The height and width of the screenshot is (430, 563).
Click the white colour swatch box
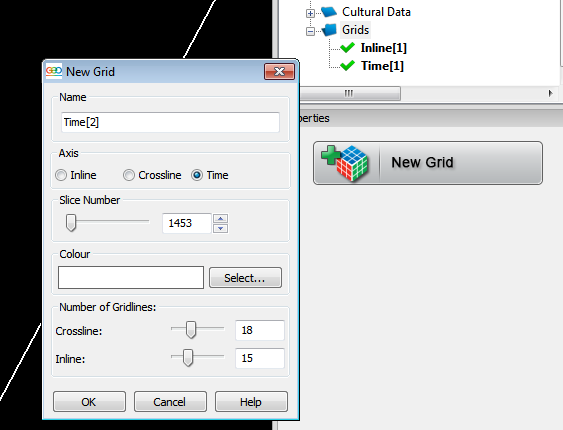(x=131, y=277)
